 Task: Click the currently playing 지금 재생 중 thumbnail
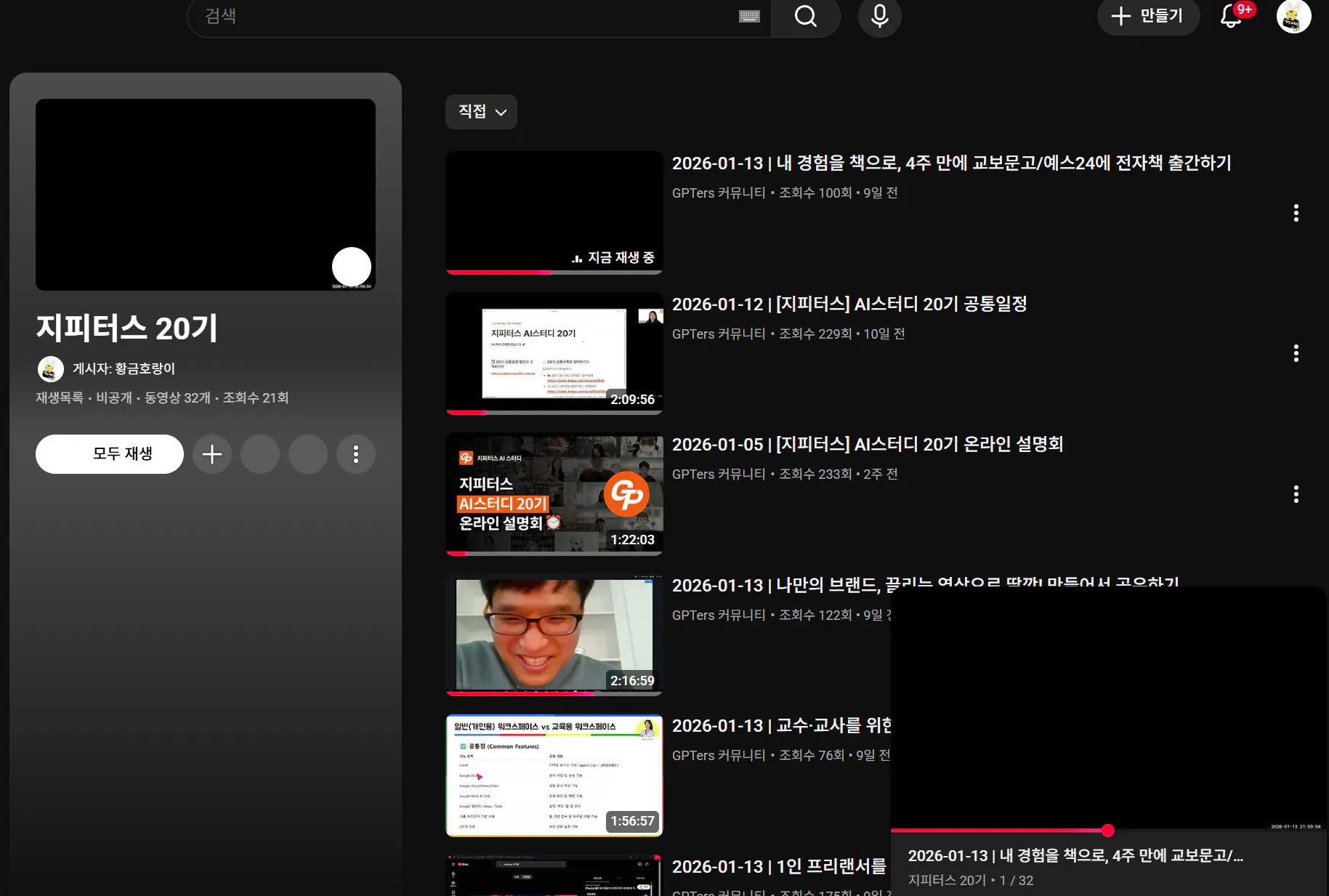(553, 212)
